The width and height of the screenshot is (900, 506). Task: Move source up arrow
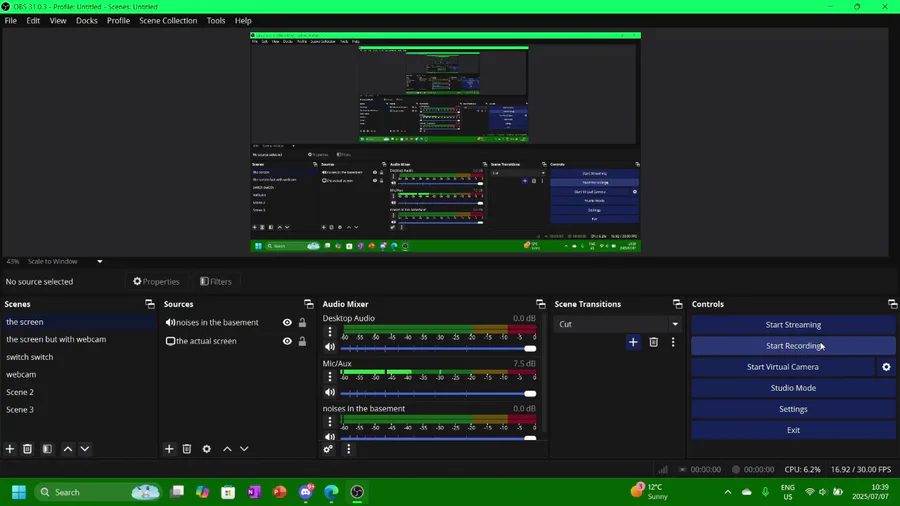pos(227,449)
